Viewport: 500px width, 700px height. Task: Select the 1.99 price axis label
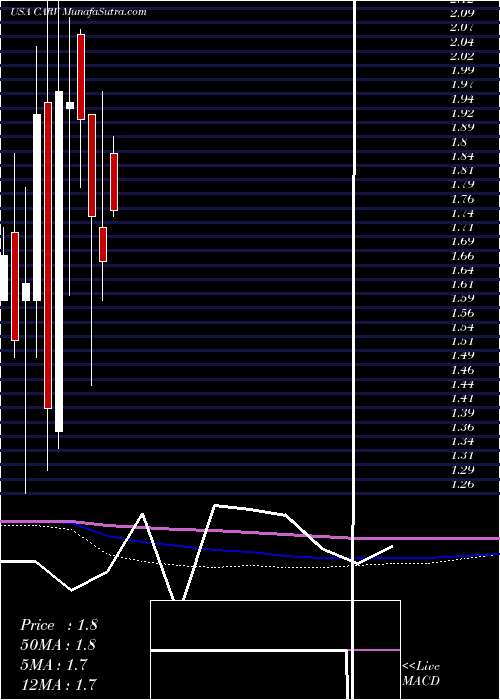click(462, 71)
